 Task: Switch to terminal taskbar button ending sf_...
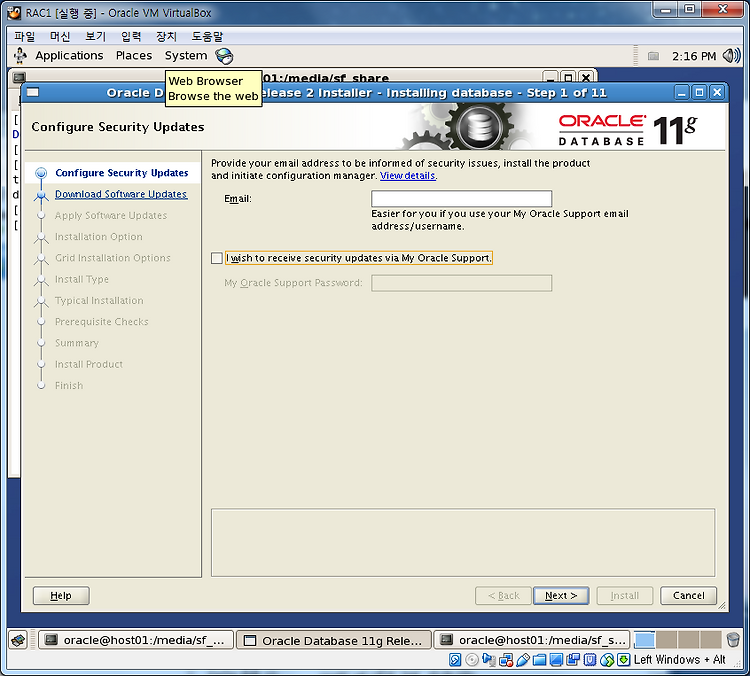tap(136, 640)
